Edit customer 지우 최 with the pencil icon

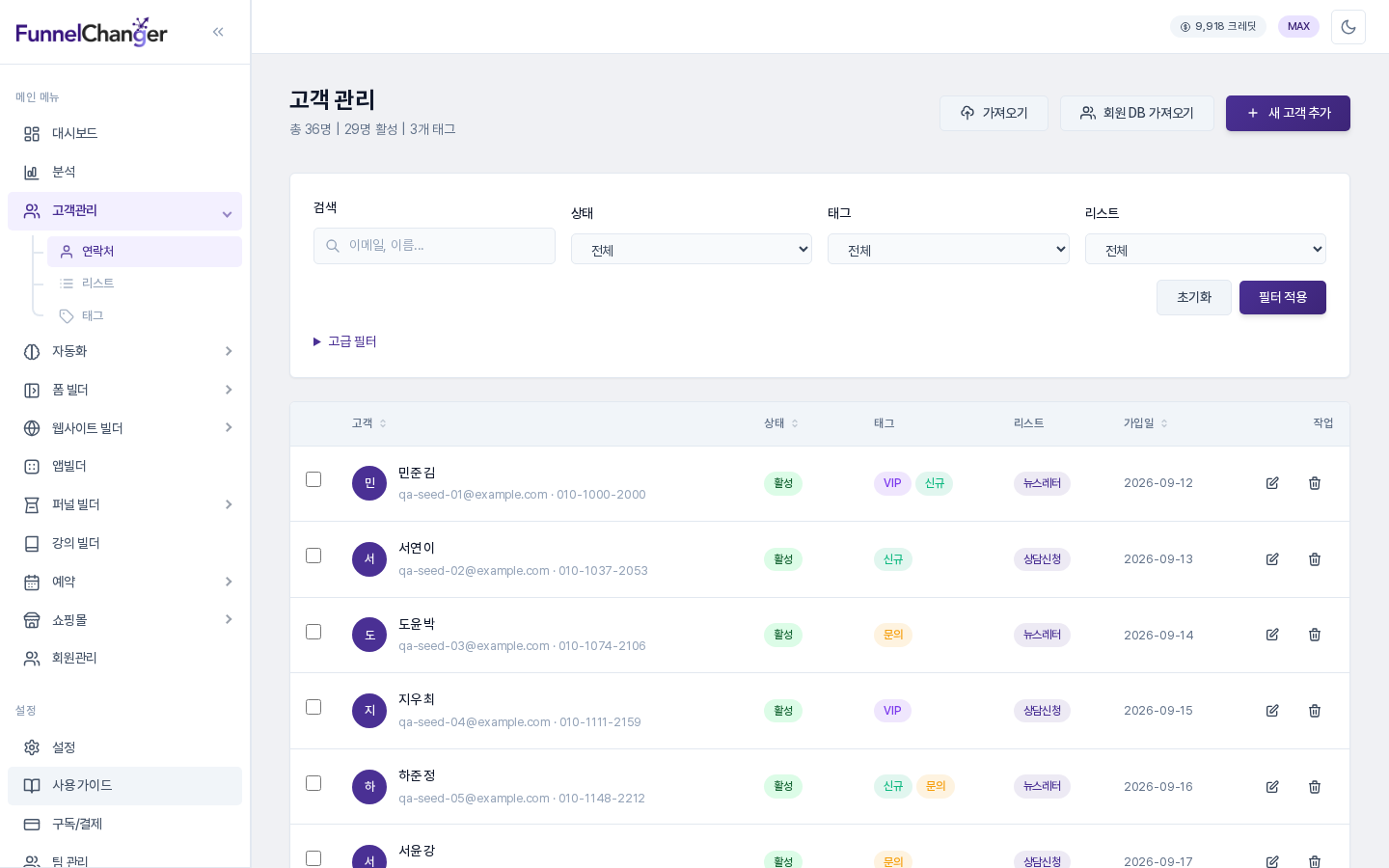pos(1272,711)
